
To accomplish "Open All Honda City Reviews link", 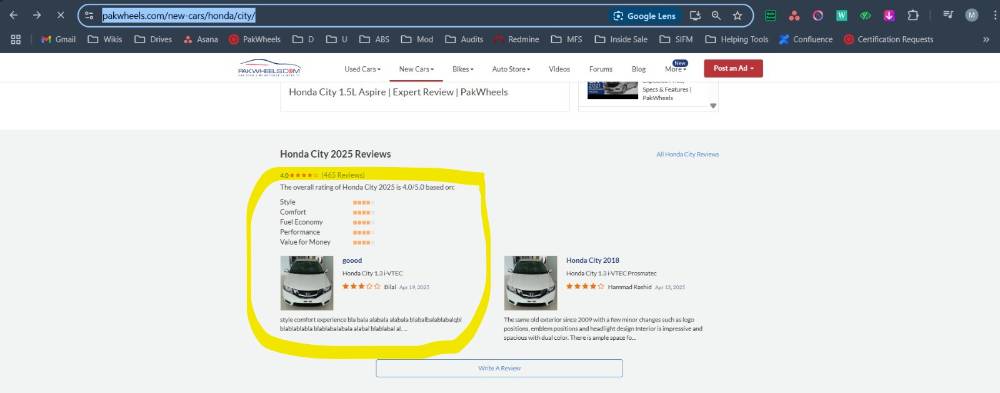I will (688, 154).
